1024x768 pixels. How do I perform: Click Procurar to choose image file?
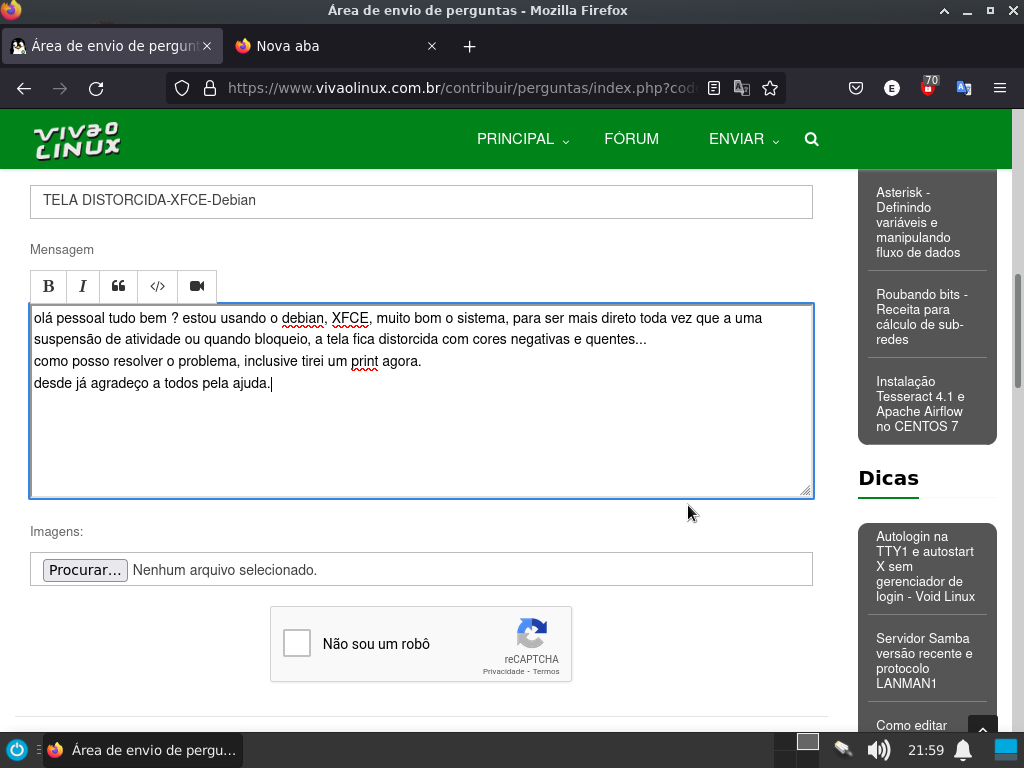tap(85, 569)
